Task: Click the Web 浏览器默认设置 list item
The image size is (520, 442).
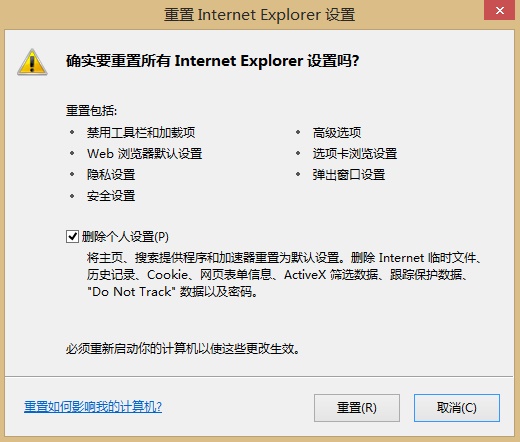Action: [x=145, y=154]
